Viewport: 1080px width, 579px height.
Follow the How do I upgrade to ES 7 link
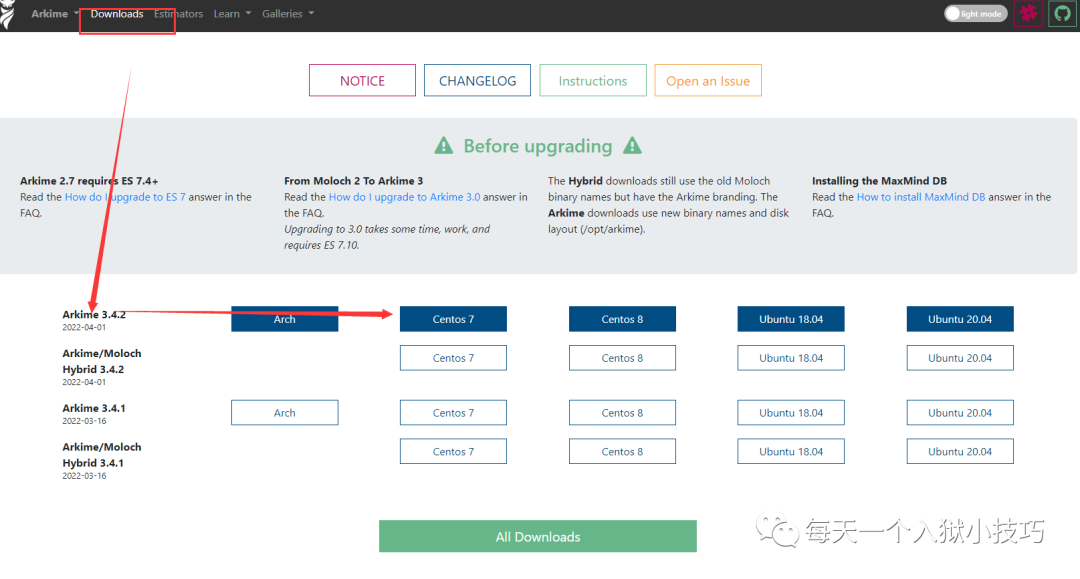[x=125, y=197]
